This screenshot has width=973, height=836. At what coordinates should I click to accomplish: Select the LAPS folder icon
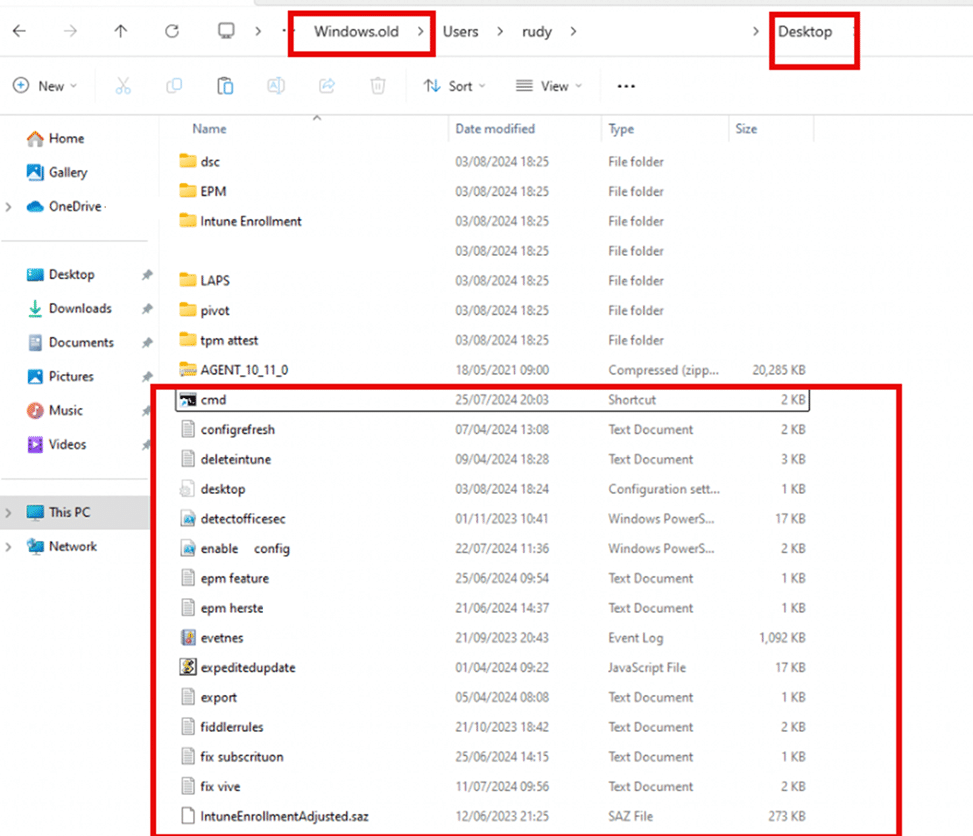pyautogui.click(x=187, y=281)
